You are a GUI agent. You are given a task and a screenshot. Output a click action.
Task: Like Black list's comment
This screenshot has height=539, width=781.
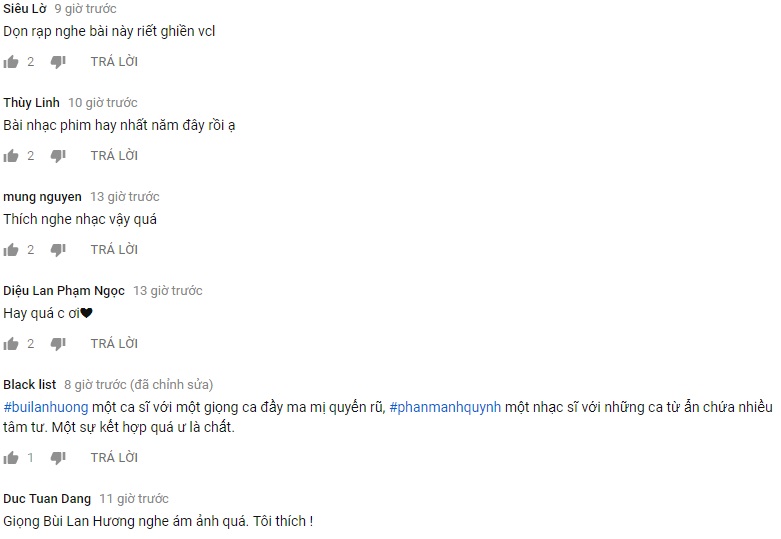[x=10, y=458]
